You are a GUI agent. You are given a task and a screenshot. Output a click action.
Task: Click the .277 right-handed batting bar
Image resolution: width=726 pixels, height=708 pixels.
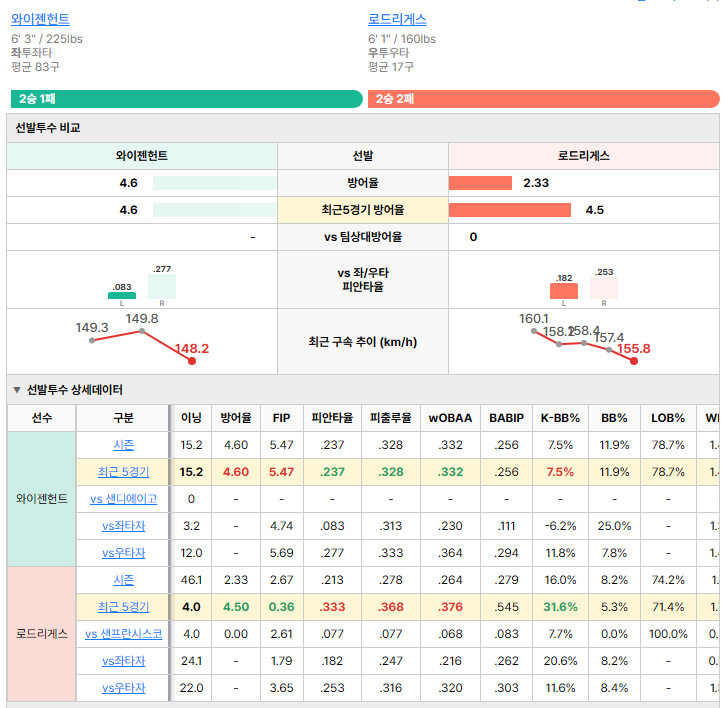(x=162, y=287)
